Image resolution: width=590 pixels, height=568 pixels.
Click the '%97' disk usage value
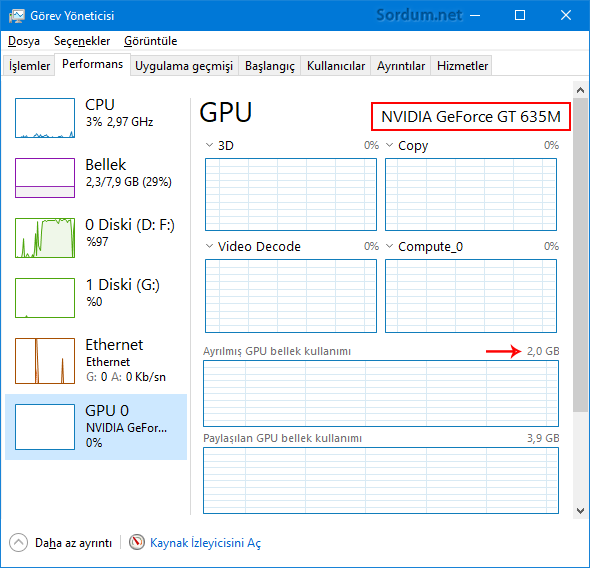coord(97,241)
